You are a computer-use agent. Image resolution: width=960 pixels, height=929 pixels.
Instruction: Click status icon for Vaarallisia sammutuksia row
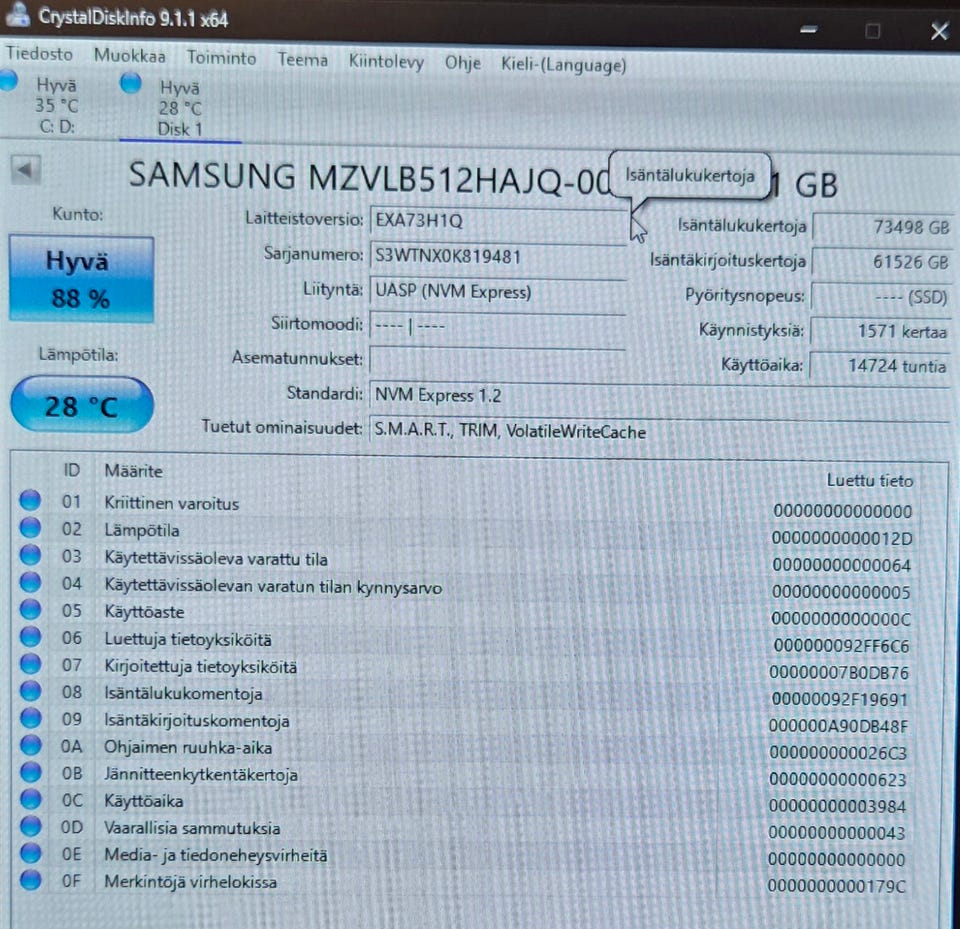[30, 826]
